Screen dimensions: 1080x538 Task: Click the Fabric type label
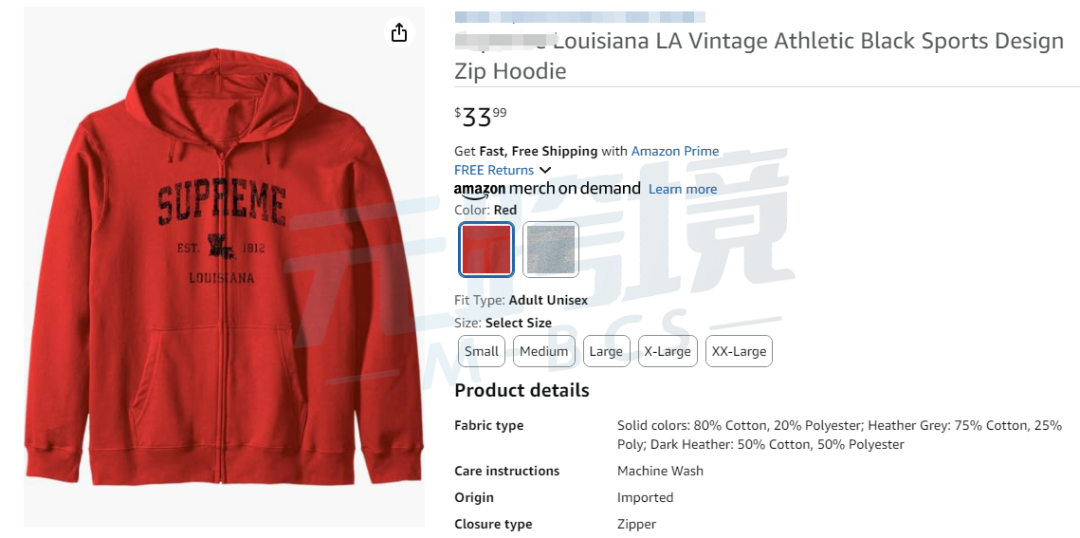coord(489,426)
